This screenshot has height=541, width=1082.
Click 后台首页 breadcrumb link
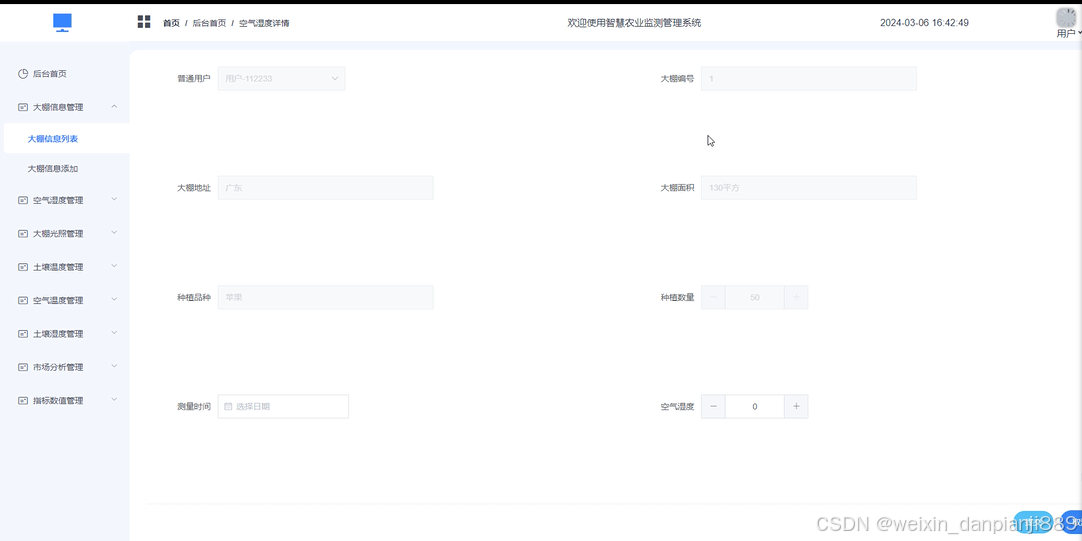(209, 23)
